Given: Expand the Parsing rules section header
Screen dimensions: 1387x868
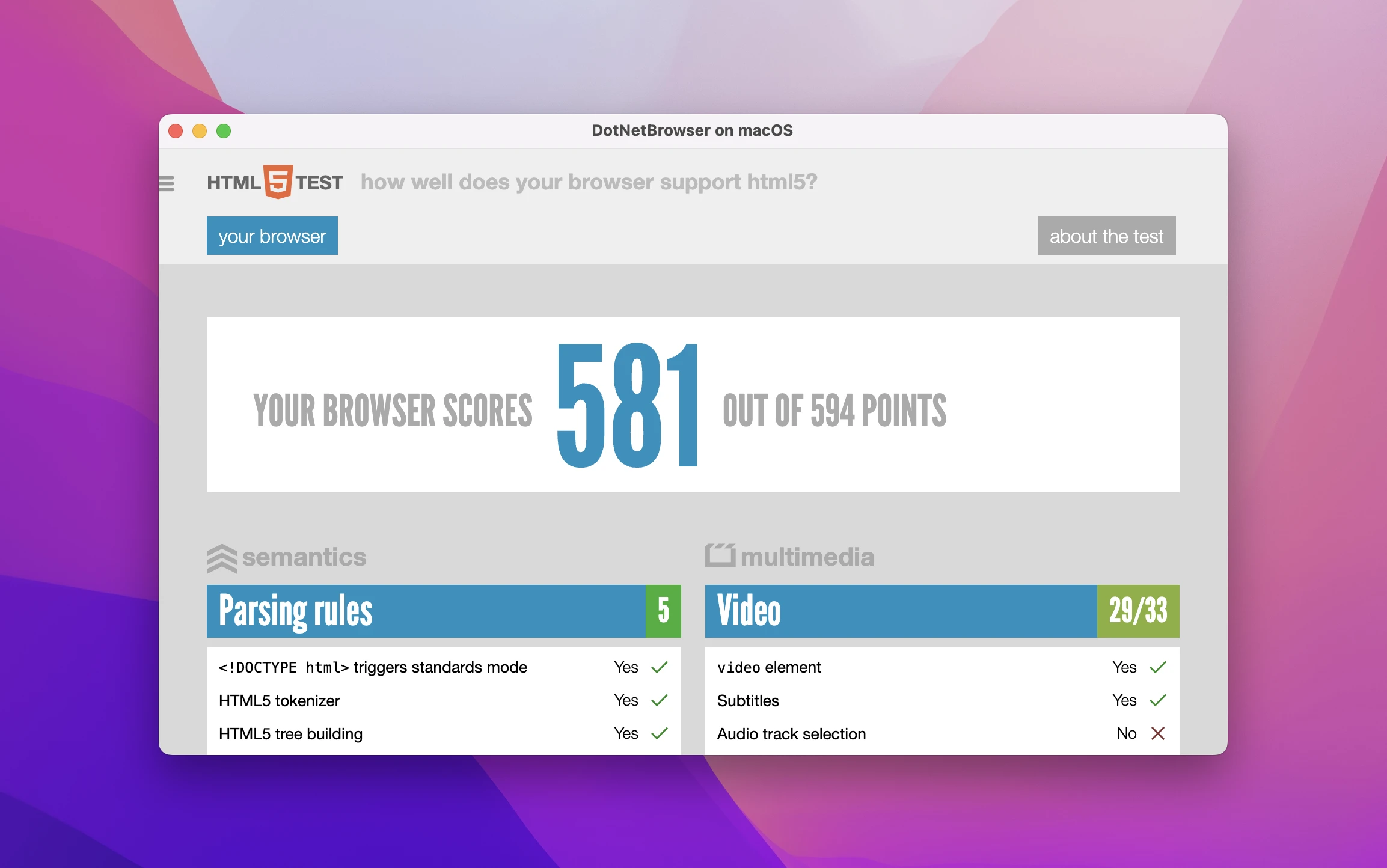Looking at the screenshot, I should click(444, 611).
